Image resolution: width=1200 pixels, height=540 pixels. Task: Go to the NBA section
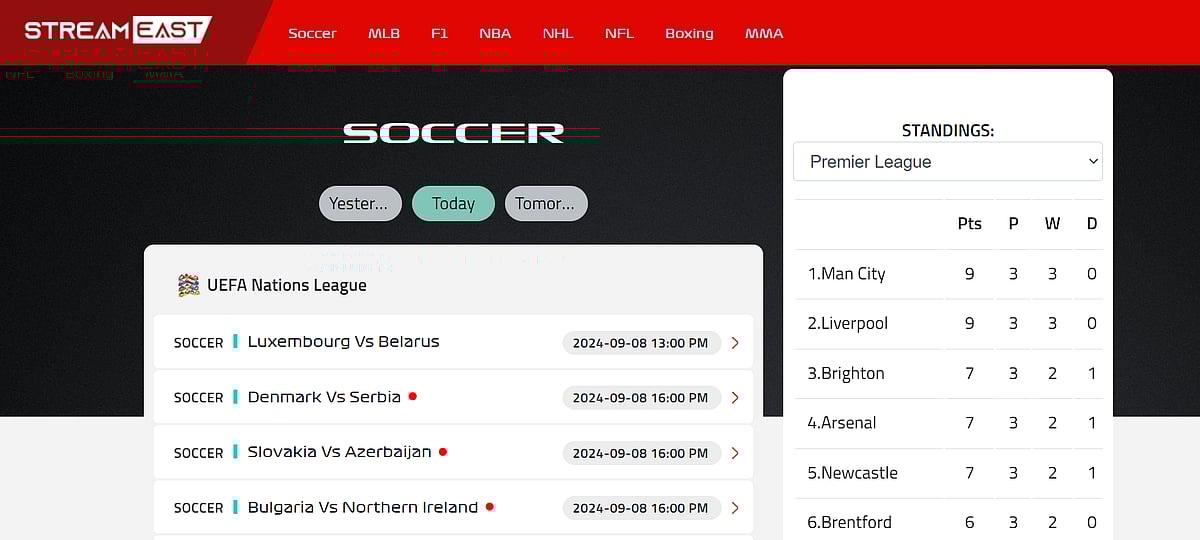pyautogui.click(x=495, y=33)
